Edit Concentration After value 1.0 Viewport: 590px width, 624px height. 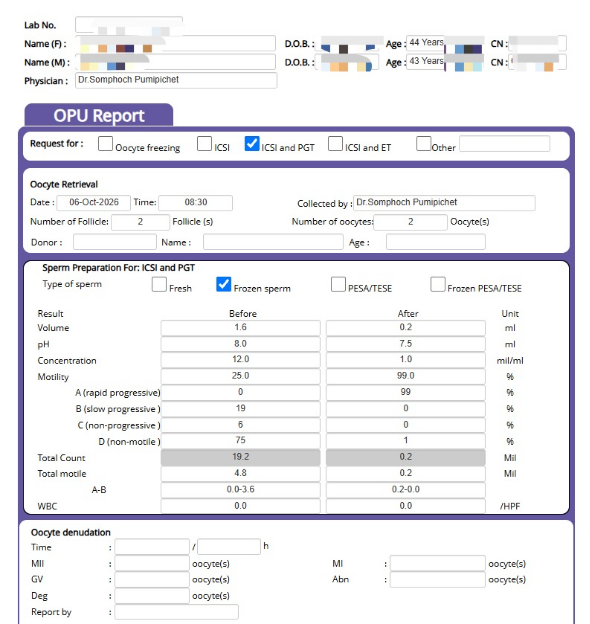pyautogui.click(x=406, y=360)
